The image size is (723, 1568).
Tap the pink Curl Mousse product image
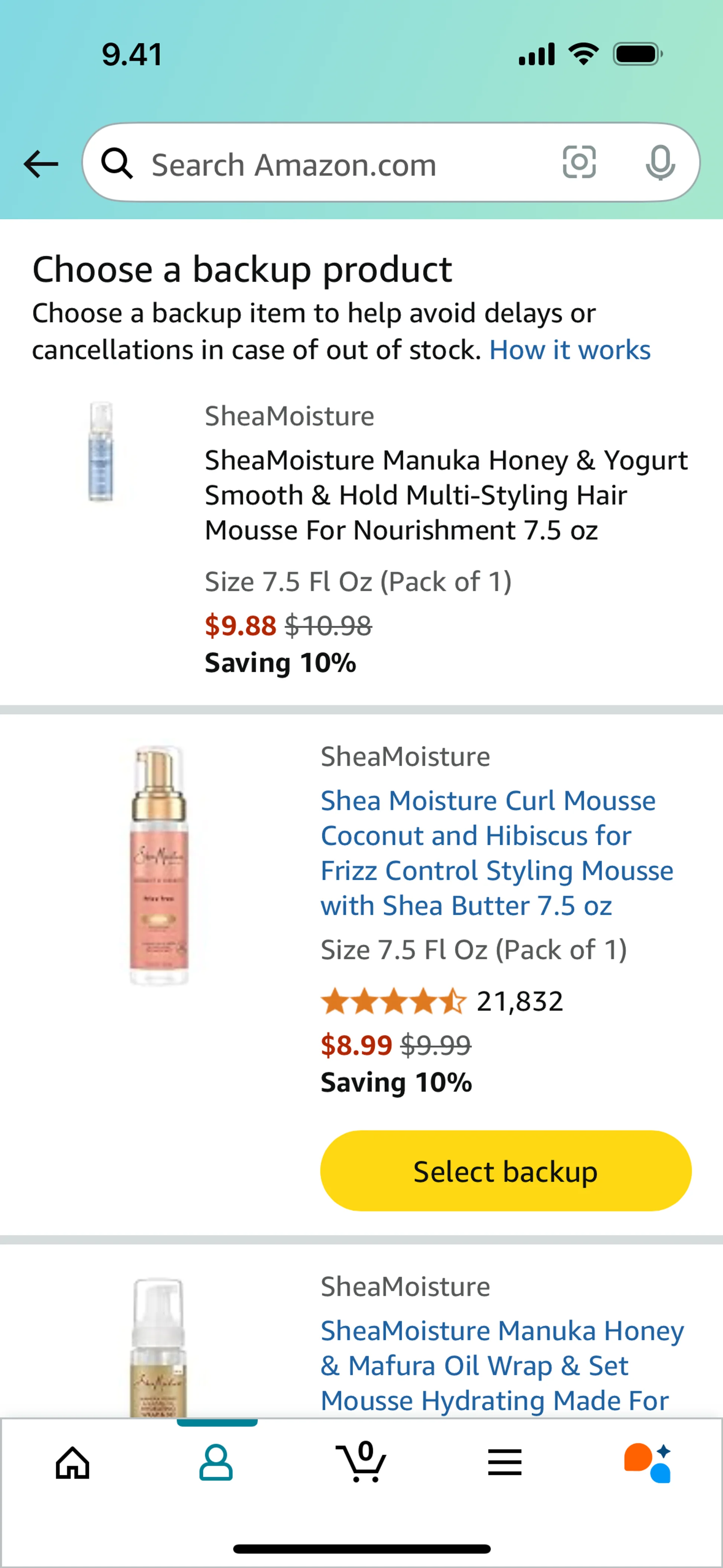click(x=158, y=865)
